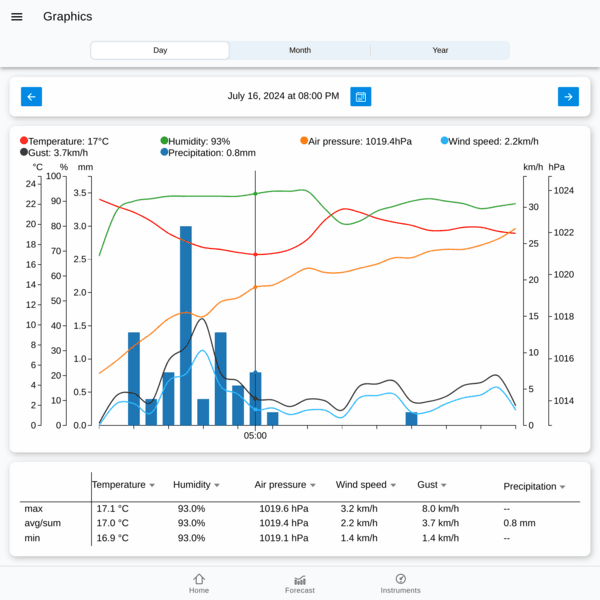
Task: Switch to the Month tab
Action: tap(300, 50)
